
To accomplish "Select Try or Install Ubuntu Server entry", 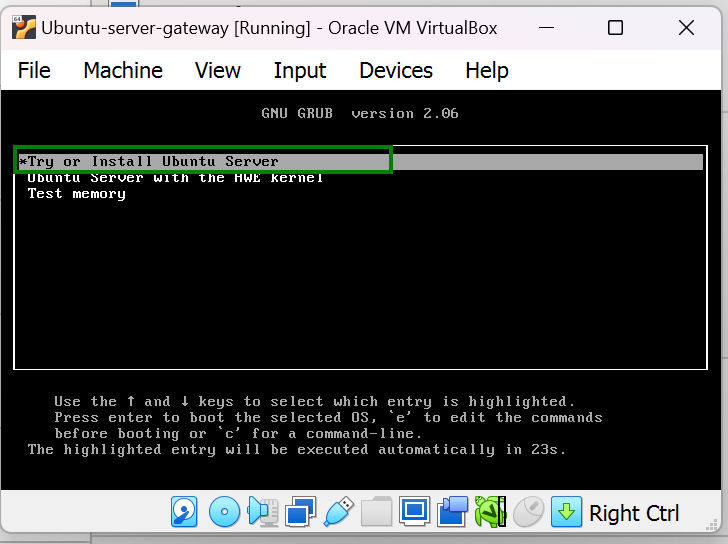I will pos(360,162).
